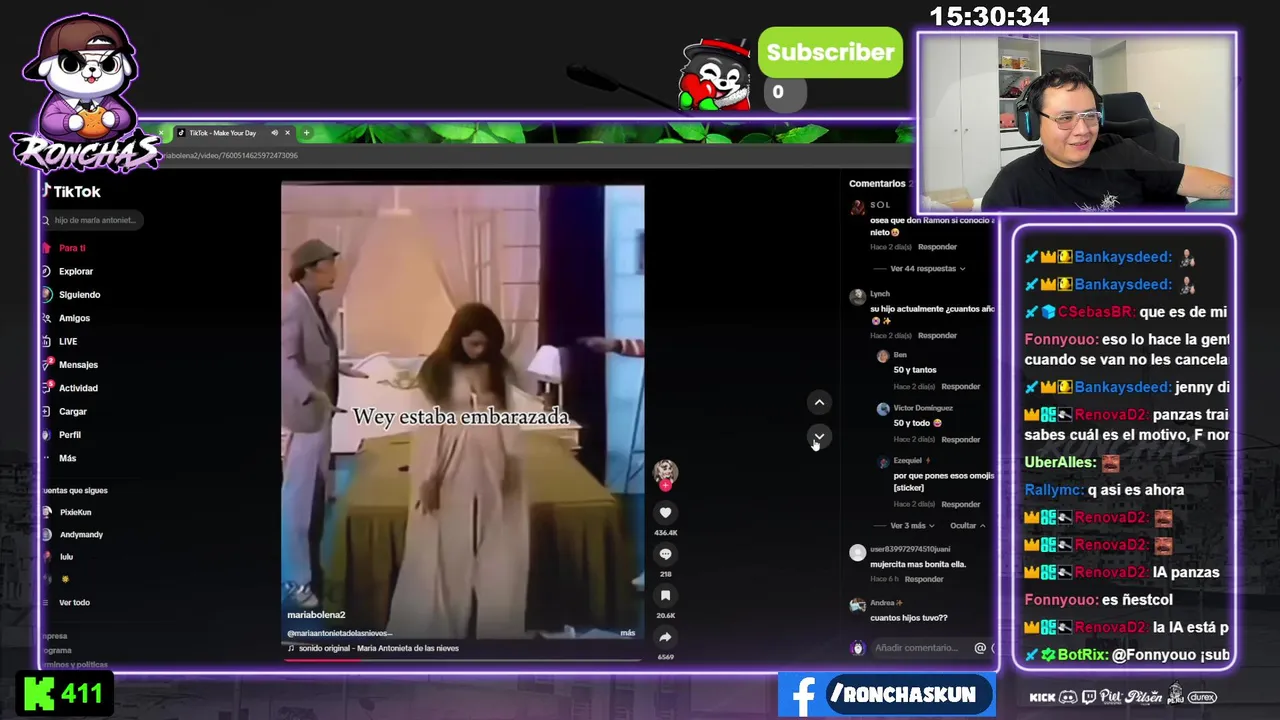The image size is (1280, 720).
Task: Click the 'Añadir comentario...' input field
Action: 917,648
